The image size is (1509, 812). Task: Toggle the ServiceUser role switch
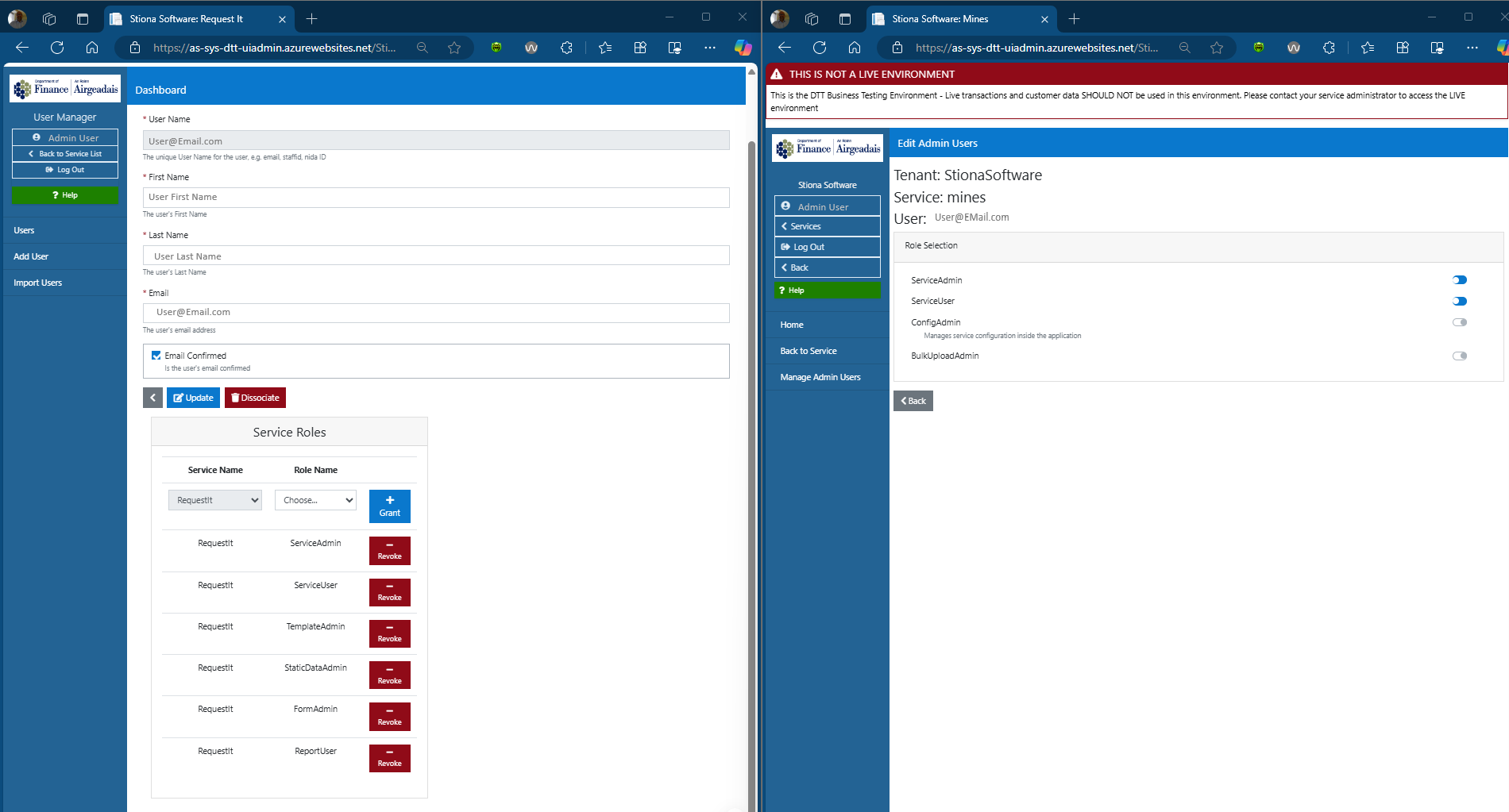1460,301
